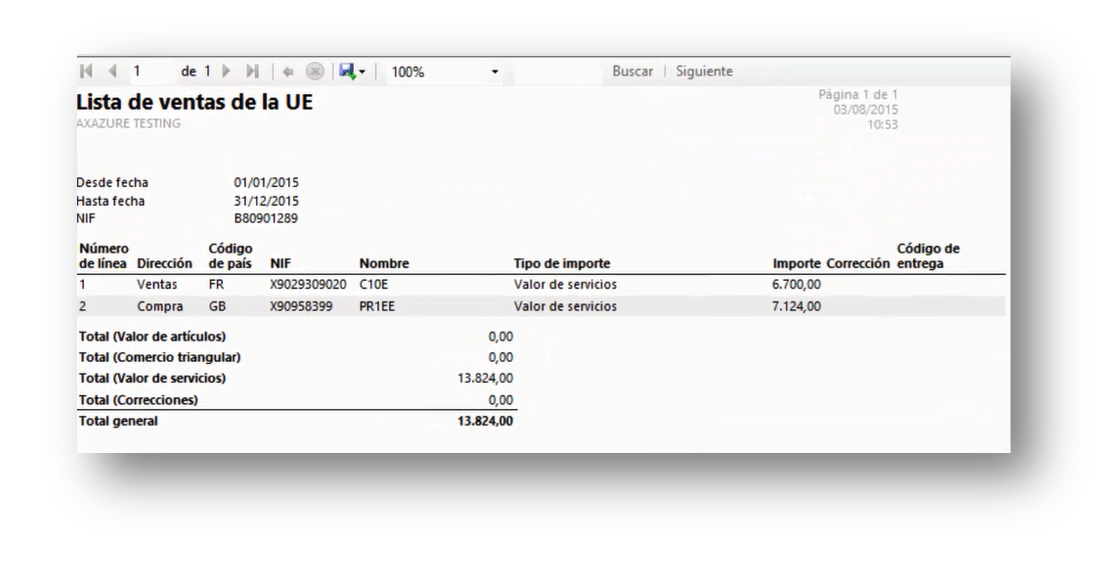Click the Tipo de importe column header
Image resolution: width=1112 pixels, height=584 pixels.
pos(562,263)
